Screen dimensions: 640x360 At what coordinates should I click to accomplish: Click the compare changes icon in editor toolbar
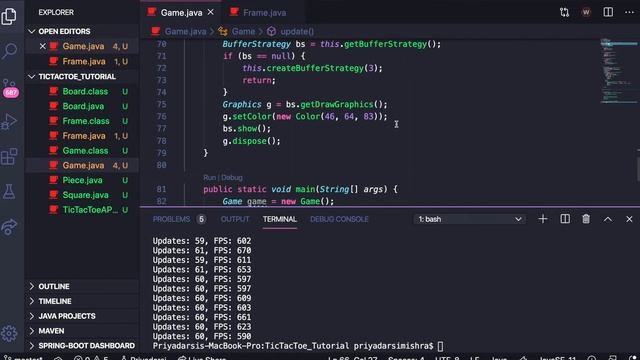point(564,12)
